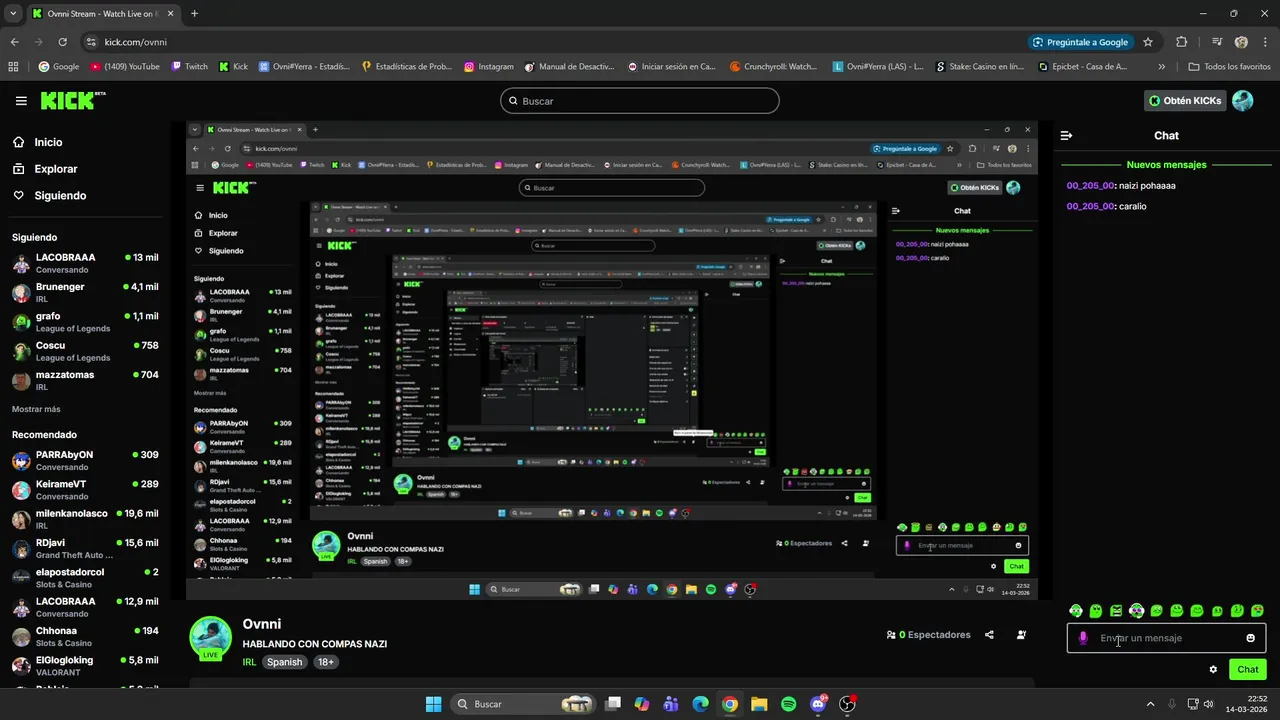Open new browser tab
The image size is (1280, 720).
tap(194, 14)
